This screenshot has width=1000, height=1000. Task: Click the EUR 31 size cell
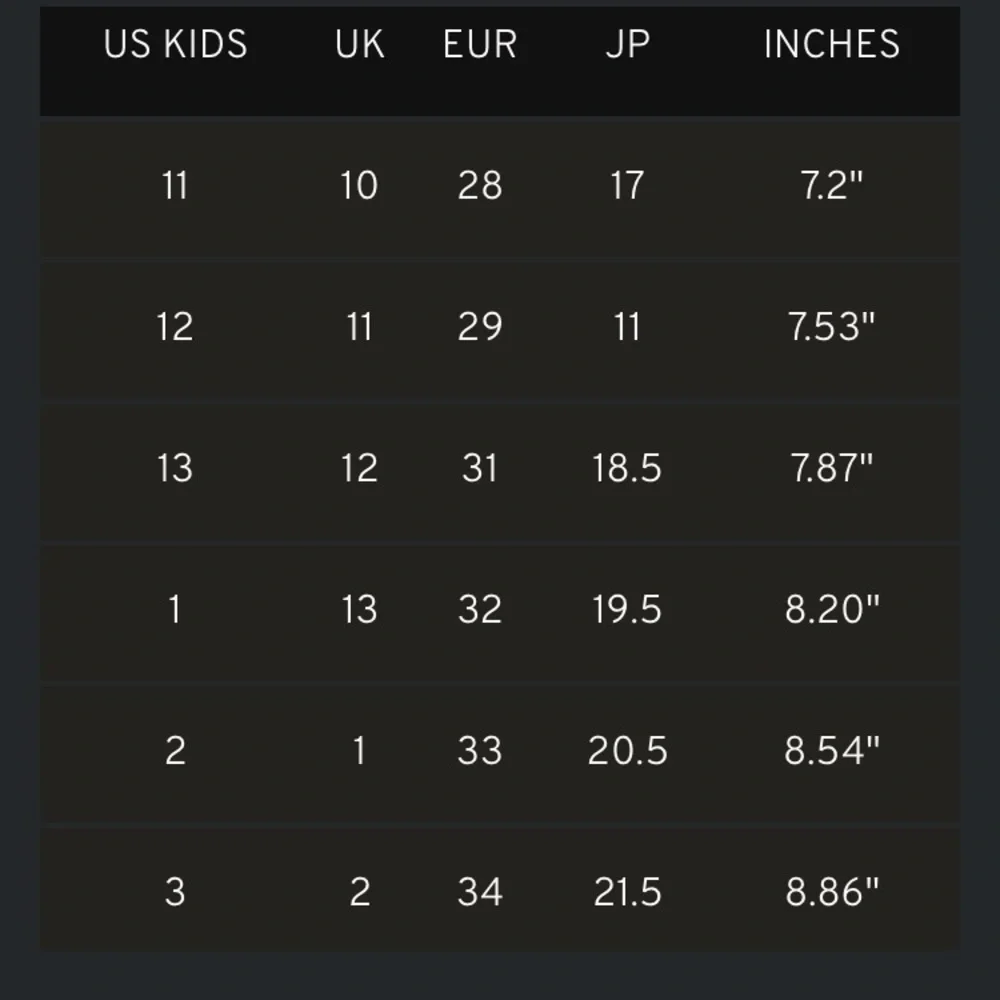point(480,468)
